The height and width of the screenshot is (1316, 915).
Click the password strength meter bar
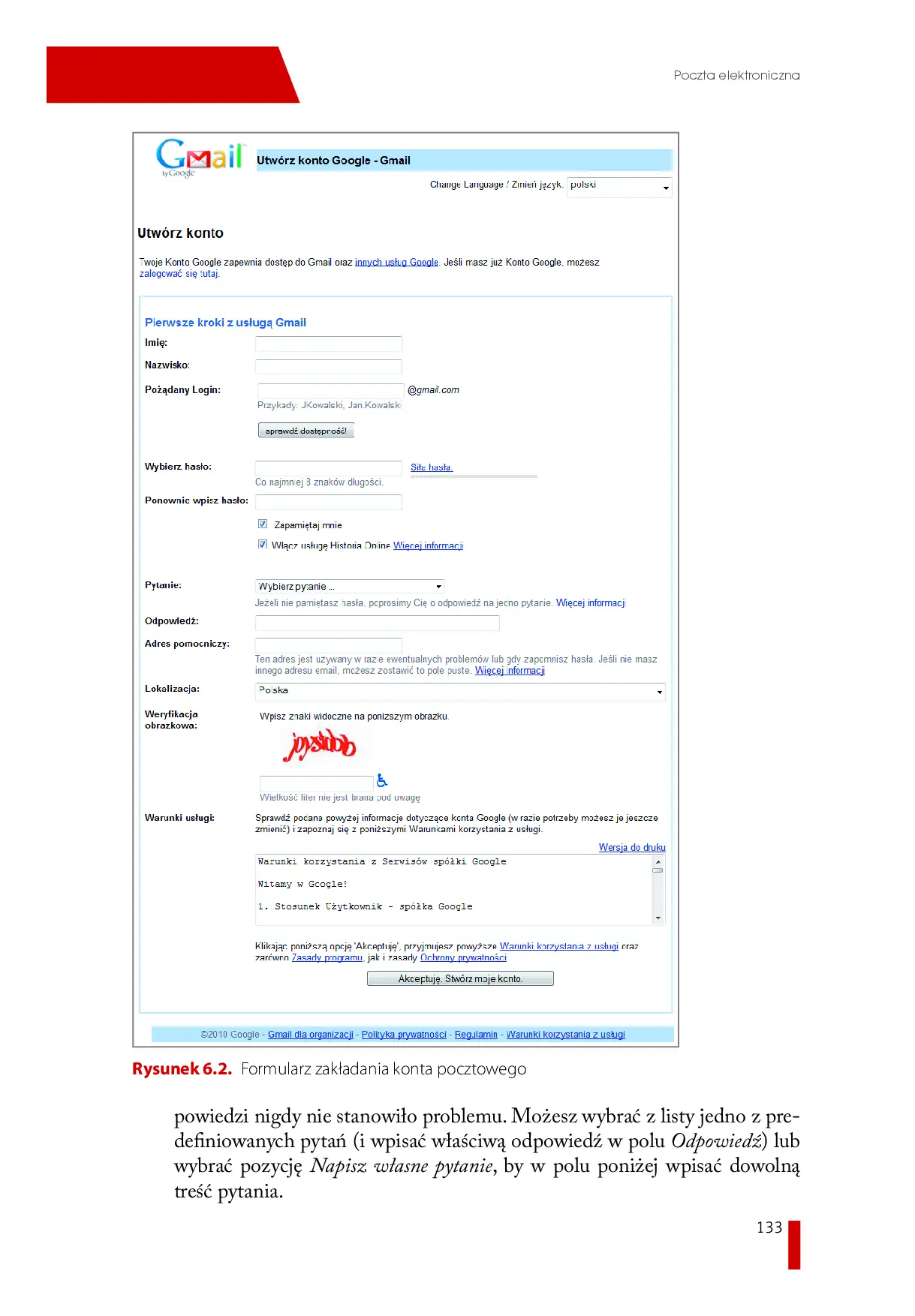(x=474, y=476)
